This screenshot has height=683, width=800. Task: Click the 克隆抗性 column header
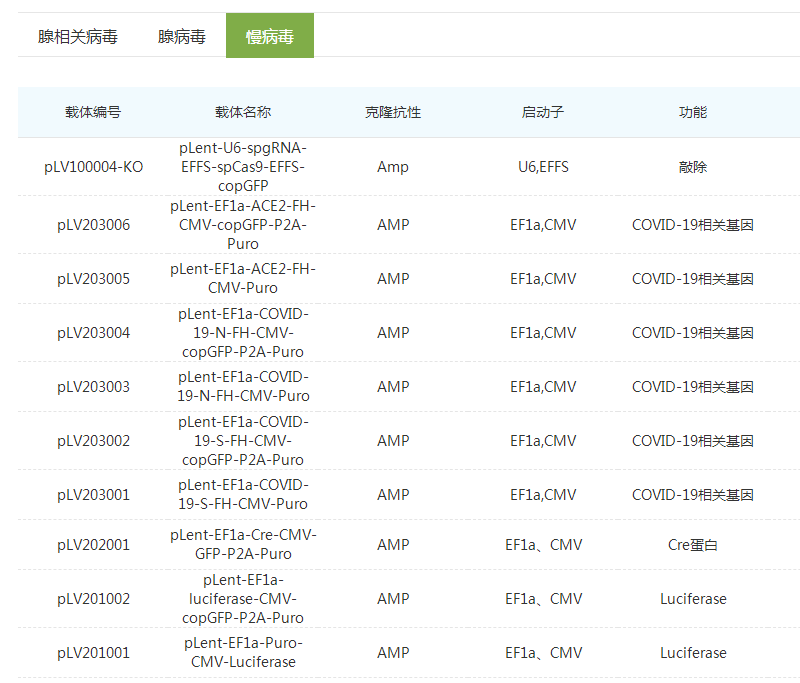pos(393,112)
